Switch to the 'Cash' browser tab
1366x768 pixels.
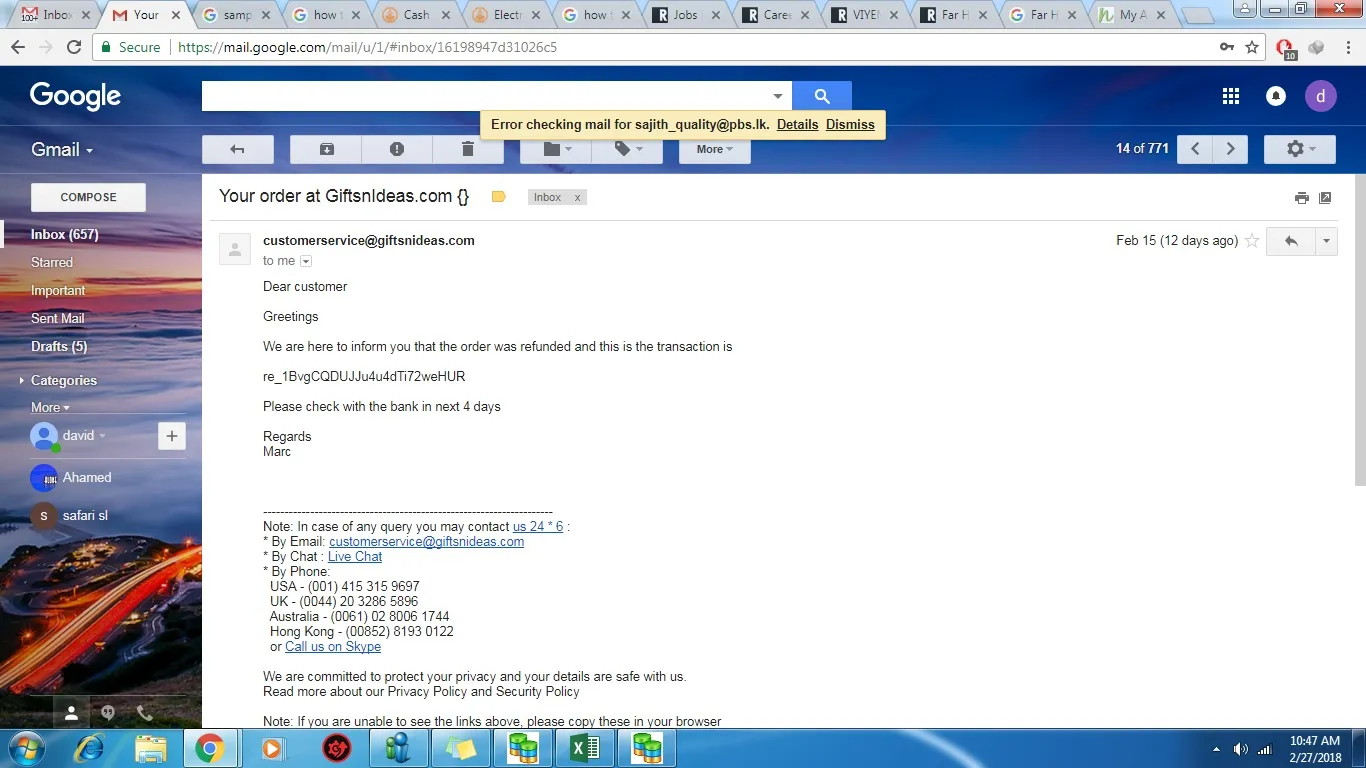coord(417,15)
